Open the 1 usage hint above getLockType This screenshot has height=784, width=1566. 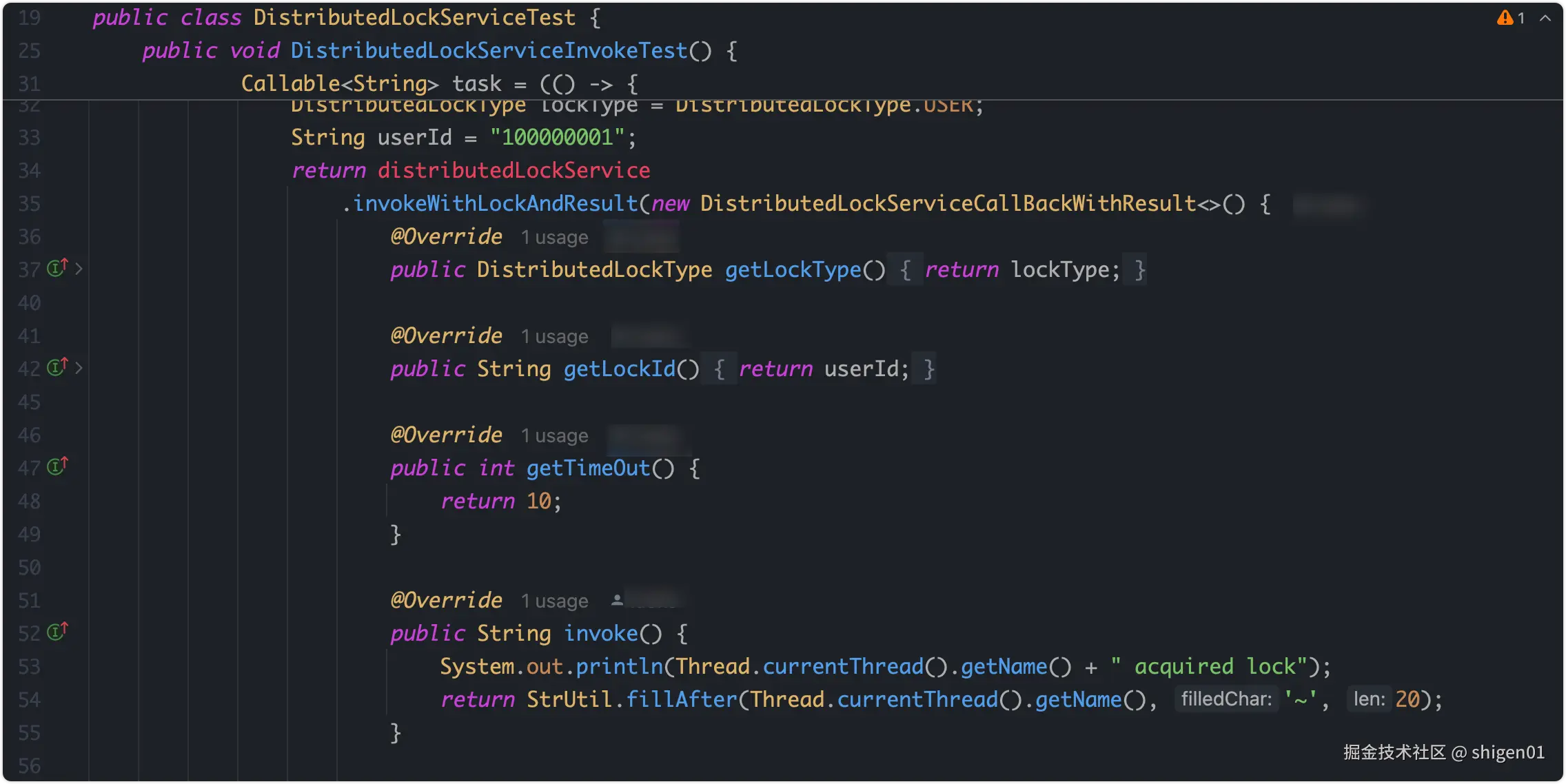click(x=554, y=237)
